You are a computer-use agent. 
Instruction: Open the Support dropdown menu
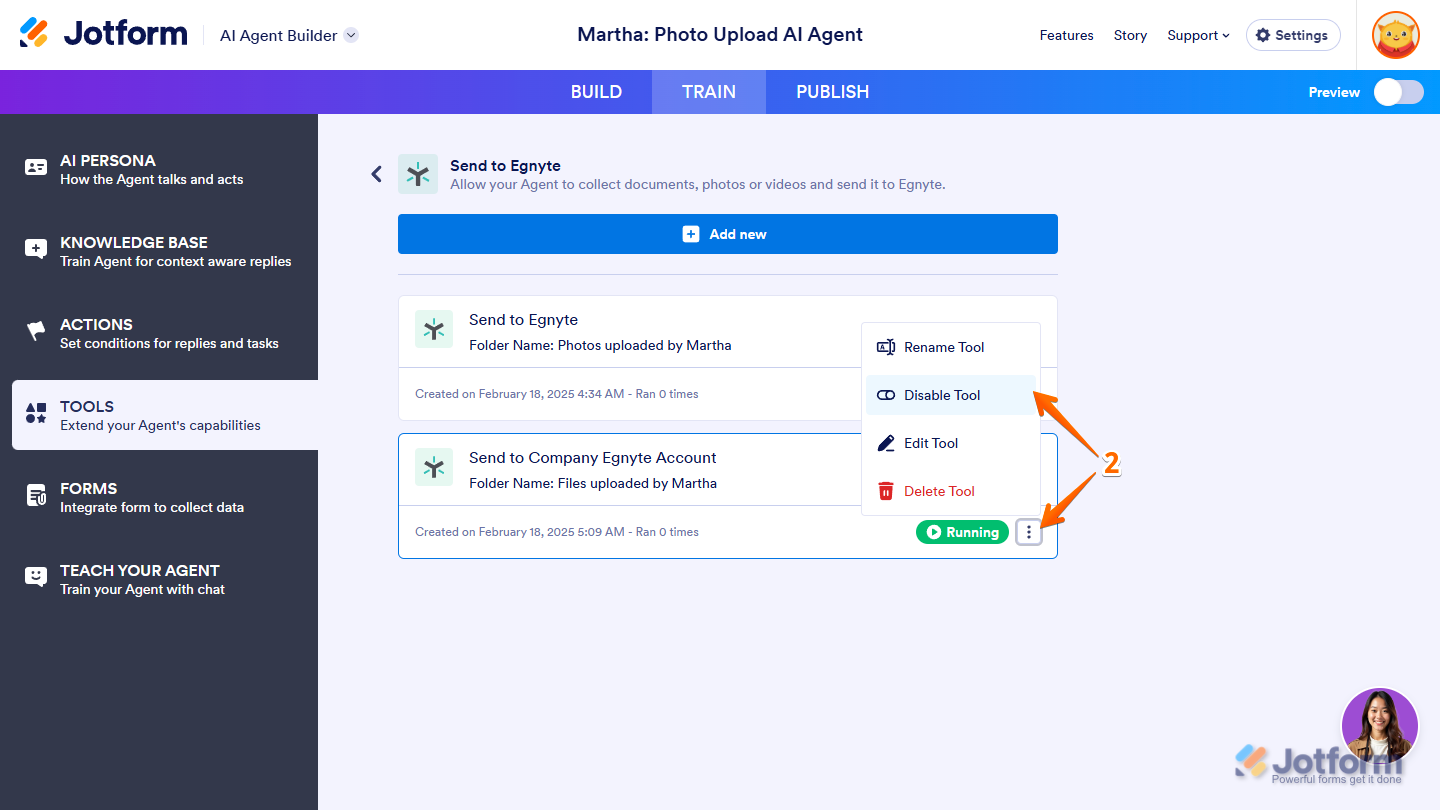[1198, 35]
